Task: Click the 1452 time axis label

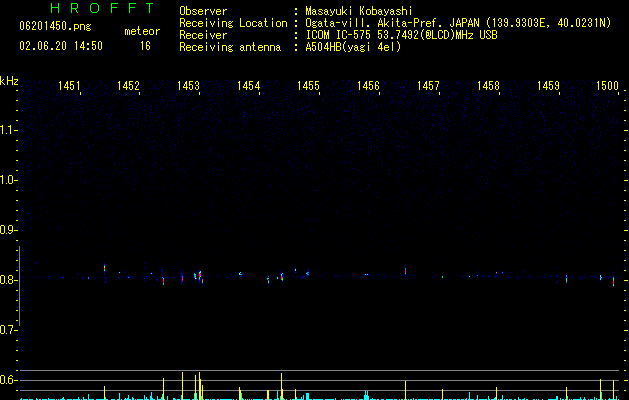Action: [128, 86]
